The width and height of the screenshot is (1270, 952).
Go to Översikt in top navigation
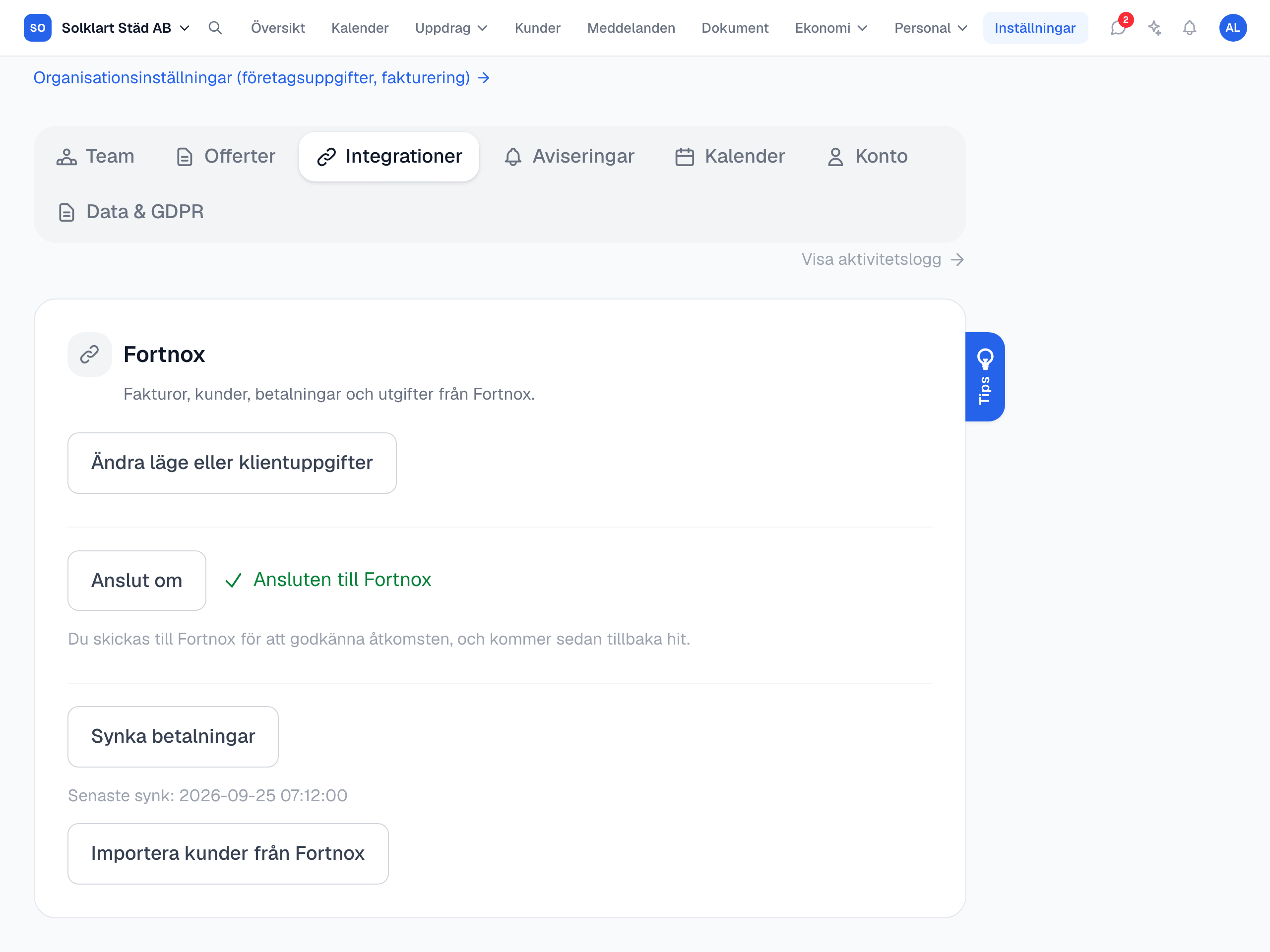click(278, 28)
